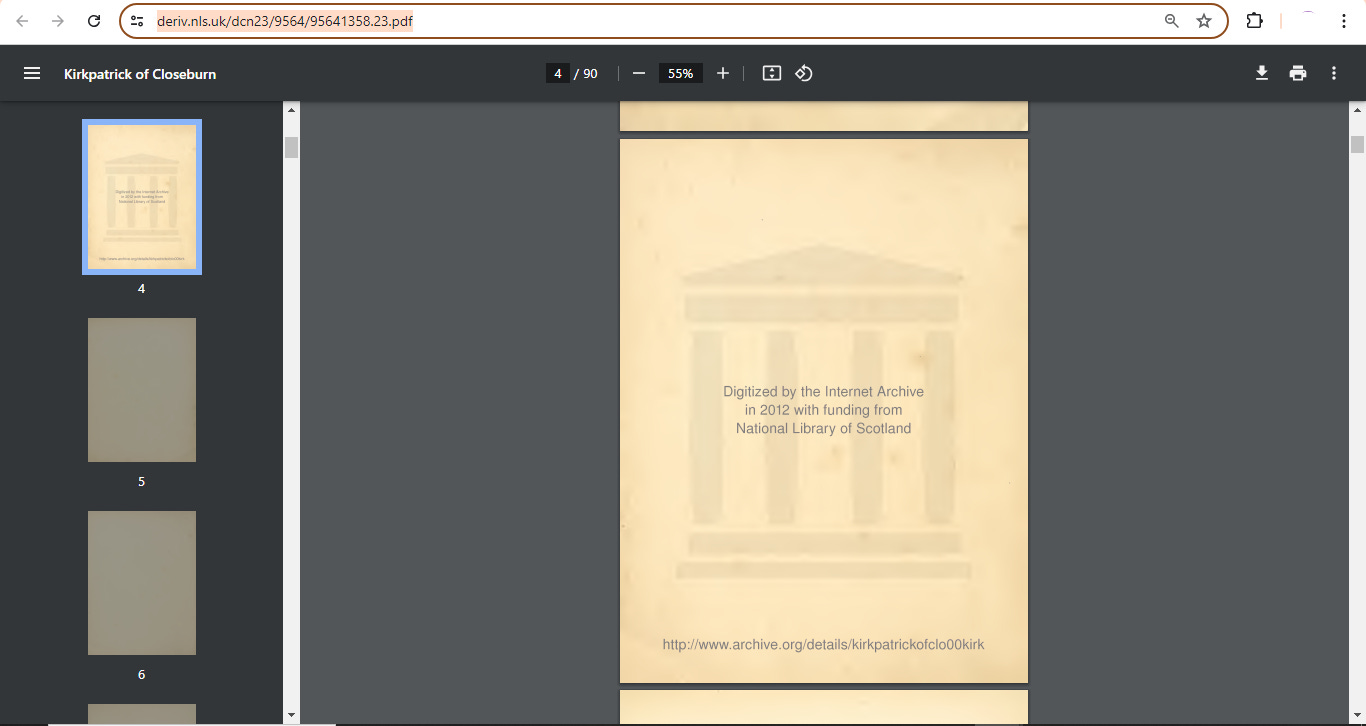Download the PDF file
The height and width of the screenshot is (726, 1366).
pos(1262,73)
